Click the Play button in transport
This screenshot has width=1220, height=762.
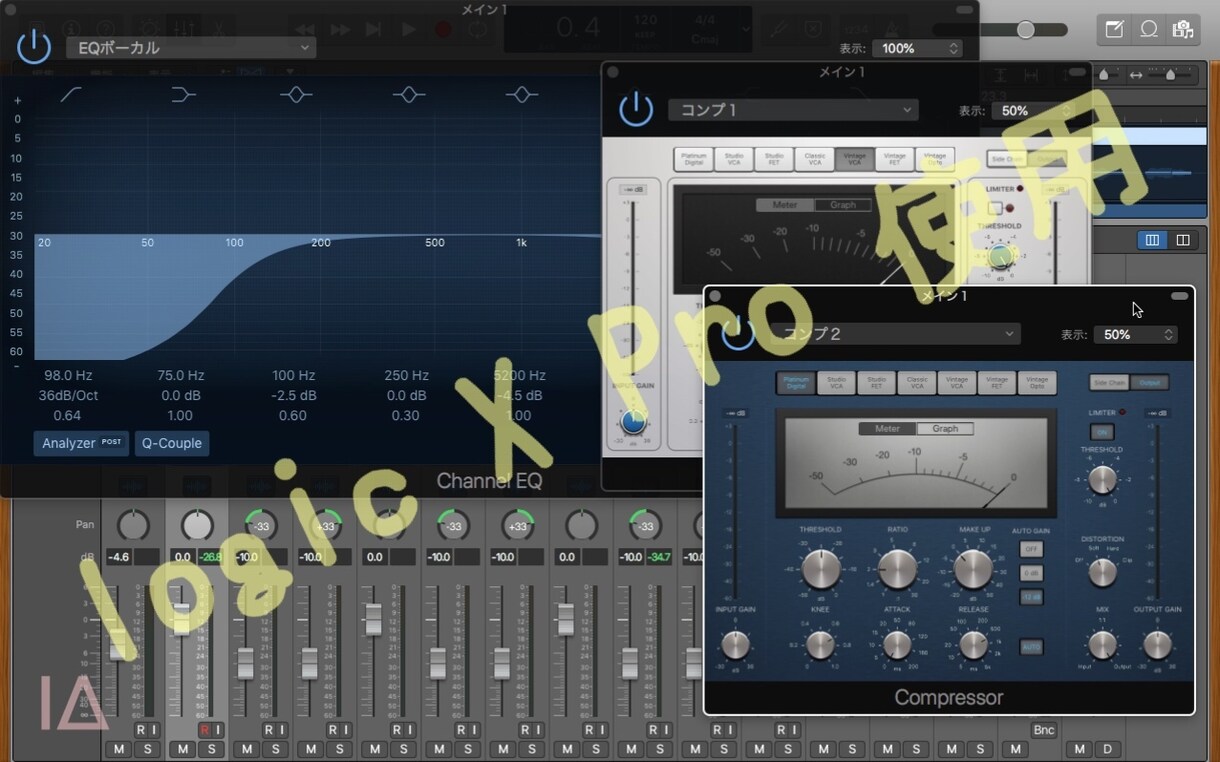(x=408, y=30)
